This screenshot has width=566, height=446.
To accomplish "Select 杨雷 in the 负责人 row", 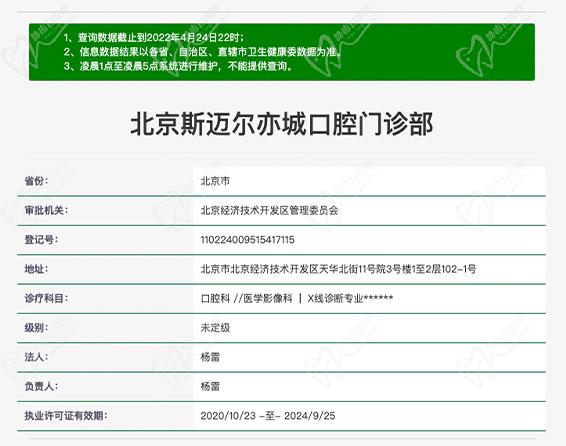I will coord(210,386).
